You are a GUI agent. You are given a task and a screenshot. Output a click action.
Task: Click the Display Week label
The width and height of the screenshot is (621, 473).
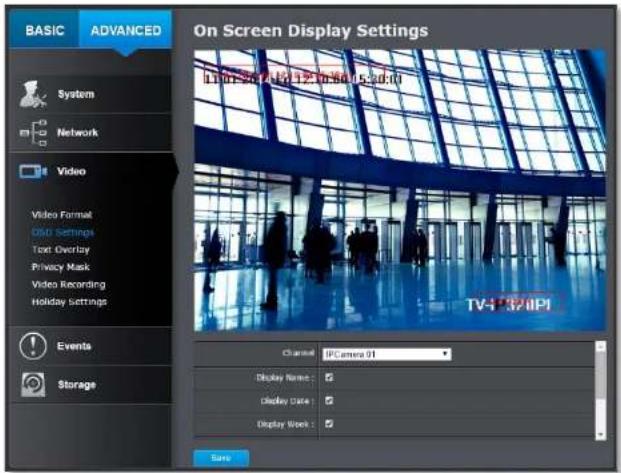pyautogui.click(x=285, y=424)
